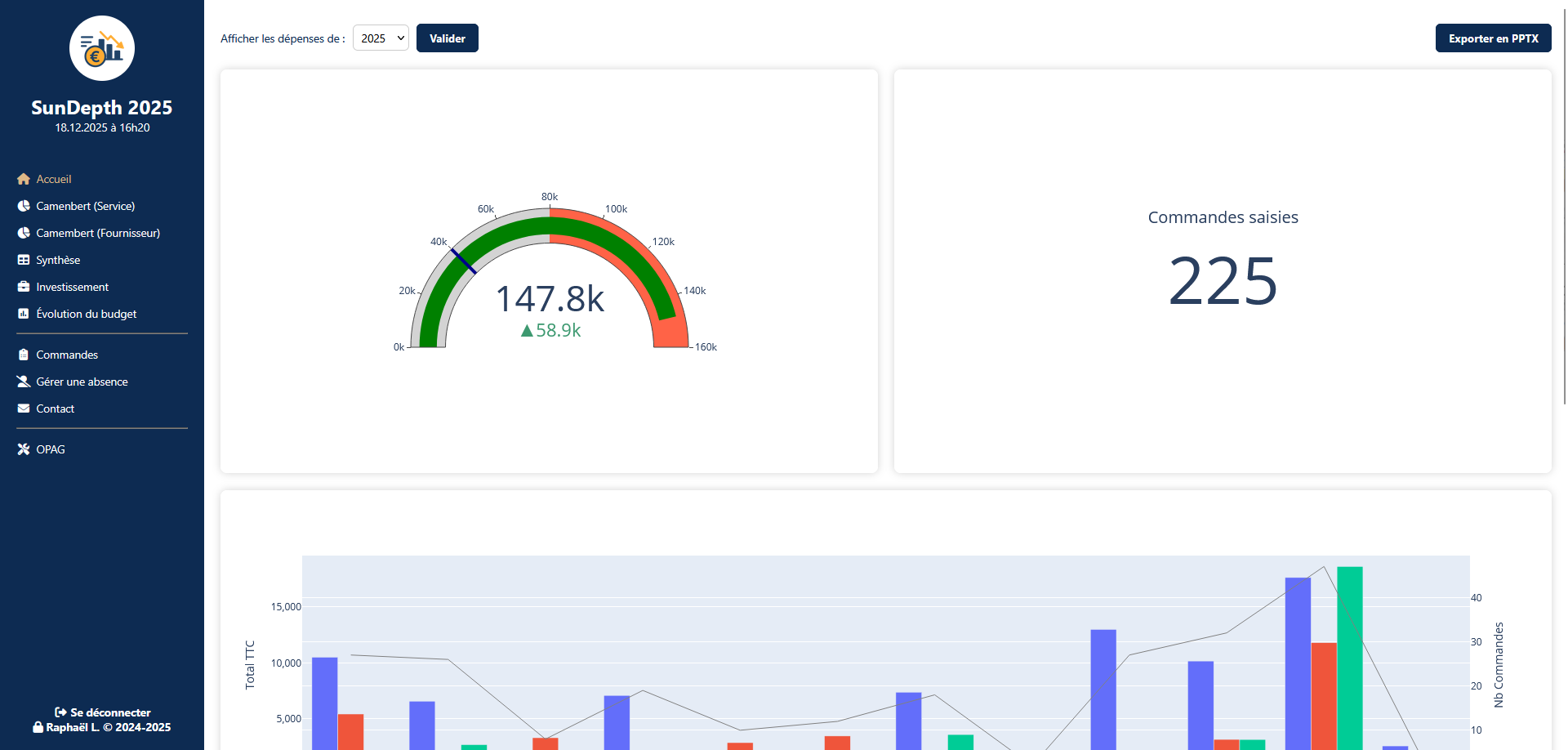
Task: Click the gauge tick label "0k"
Action: [x=399, y=347]
